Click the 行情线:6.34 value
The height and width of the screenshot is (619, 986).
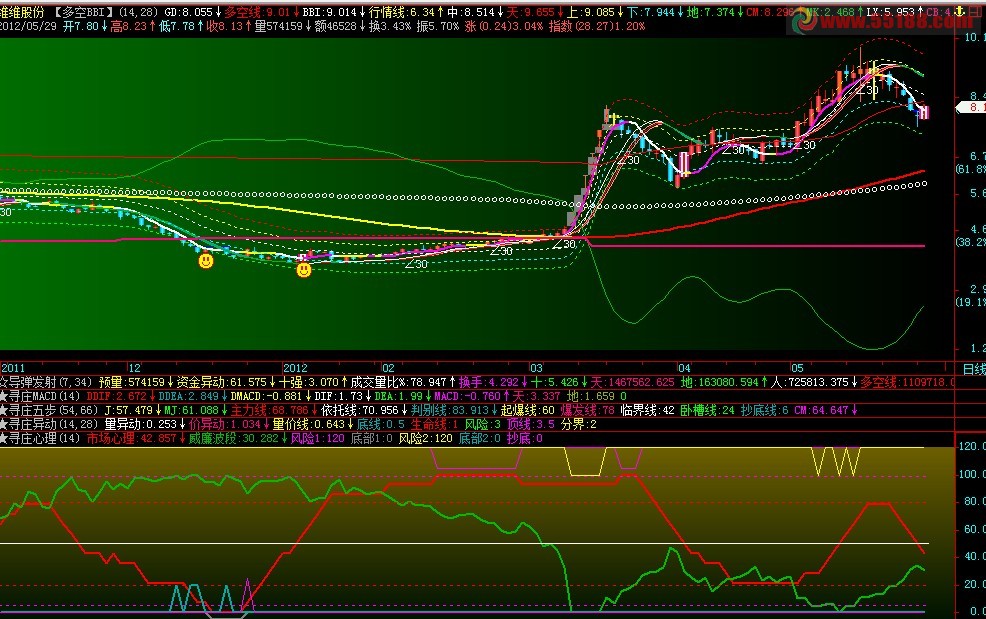tap(401, 12)
